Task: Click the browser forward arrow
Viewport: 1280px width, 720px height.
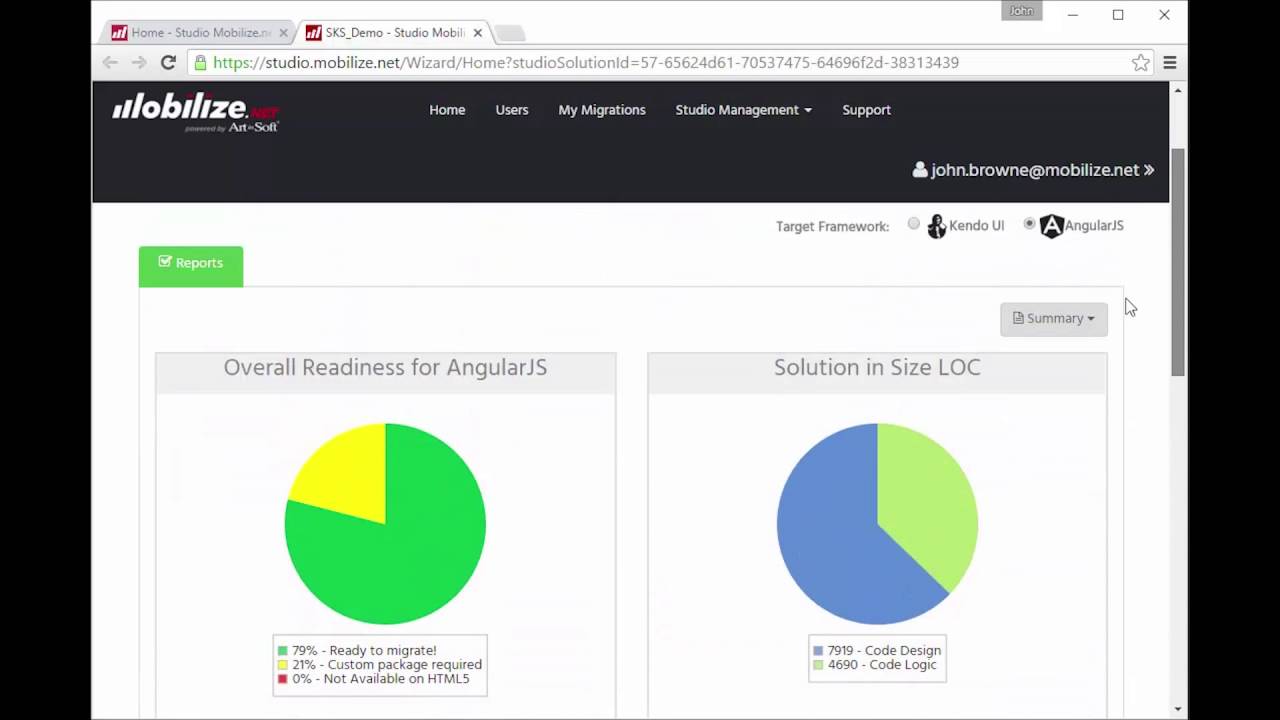Action: 139,62
